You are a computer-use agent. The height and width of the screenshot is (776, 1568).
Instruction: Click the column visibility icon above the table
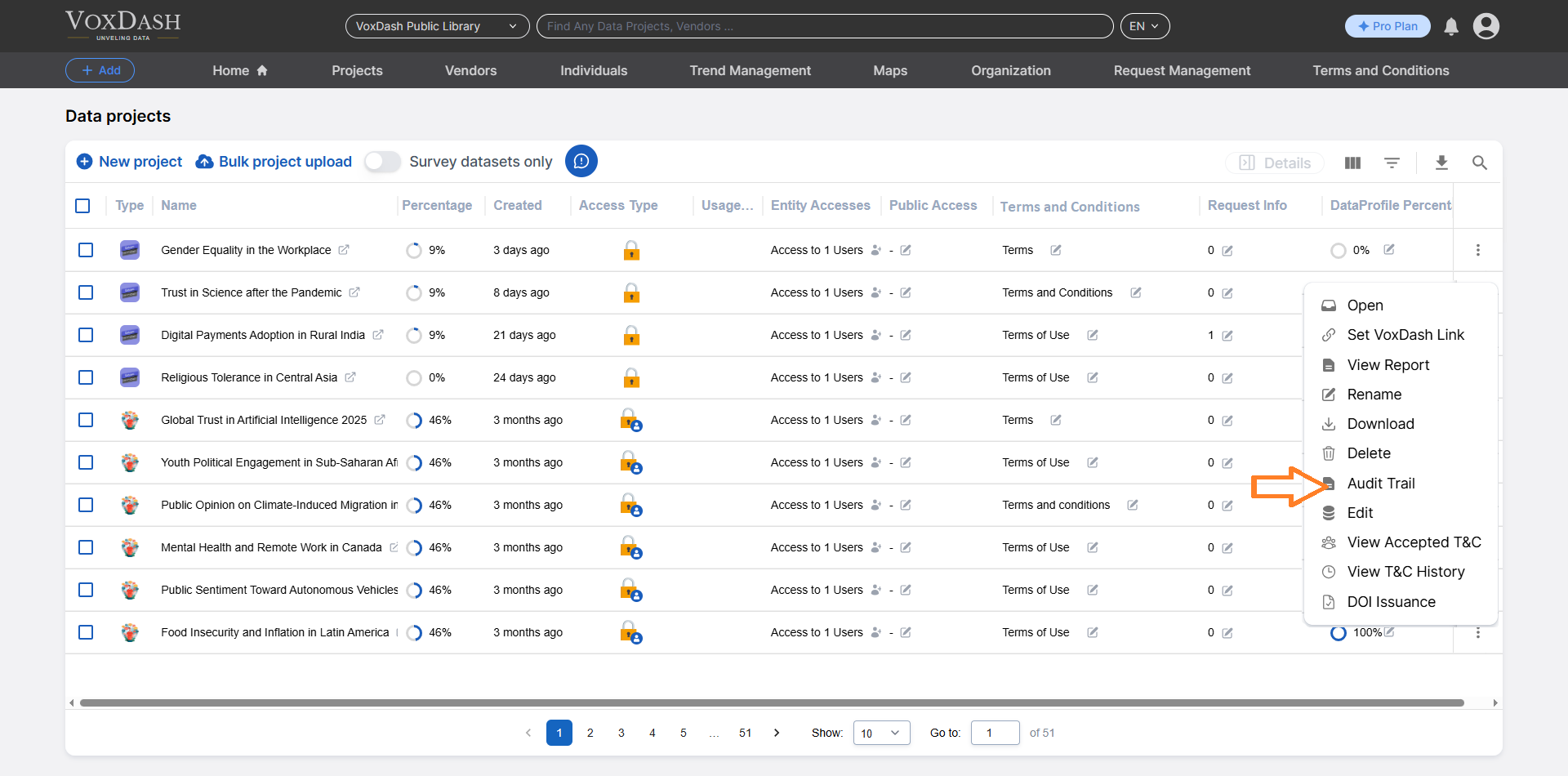(x=1352, y=163)
